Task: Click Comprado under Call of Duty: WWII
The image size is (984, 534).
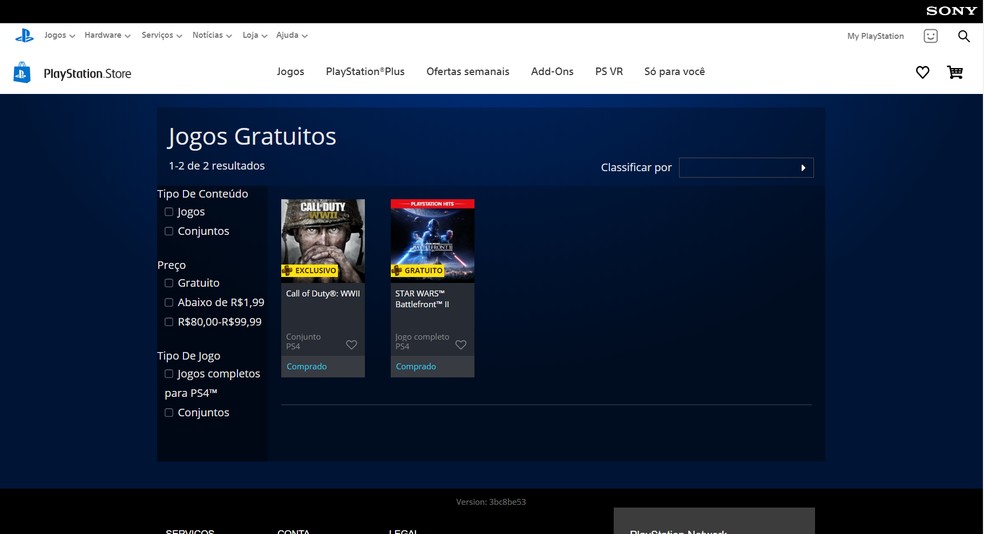Action: pos(306,366)
